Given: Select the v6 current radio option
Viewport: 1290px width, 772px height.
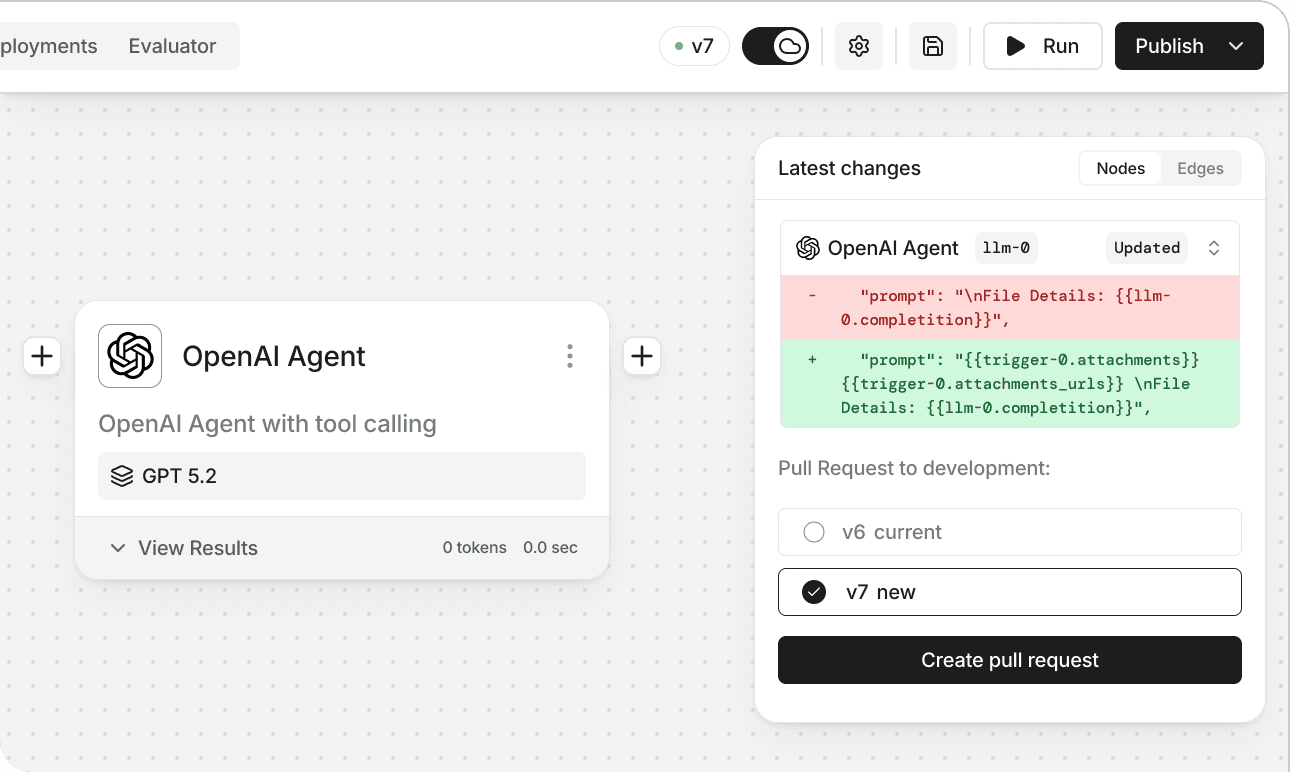Looking at the screenshot, I should pos(814,532).
